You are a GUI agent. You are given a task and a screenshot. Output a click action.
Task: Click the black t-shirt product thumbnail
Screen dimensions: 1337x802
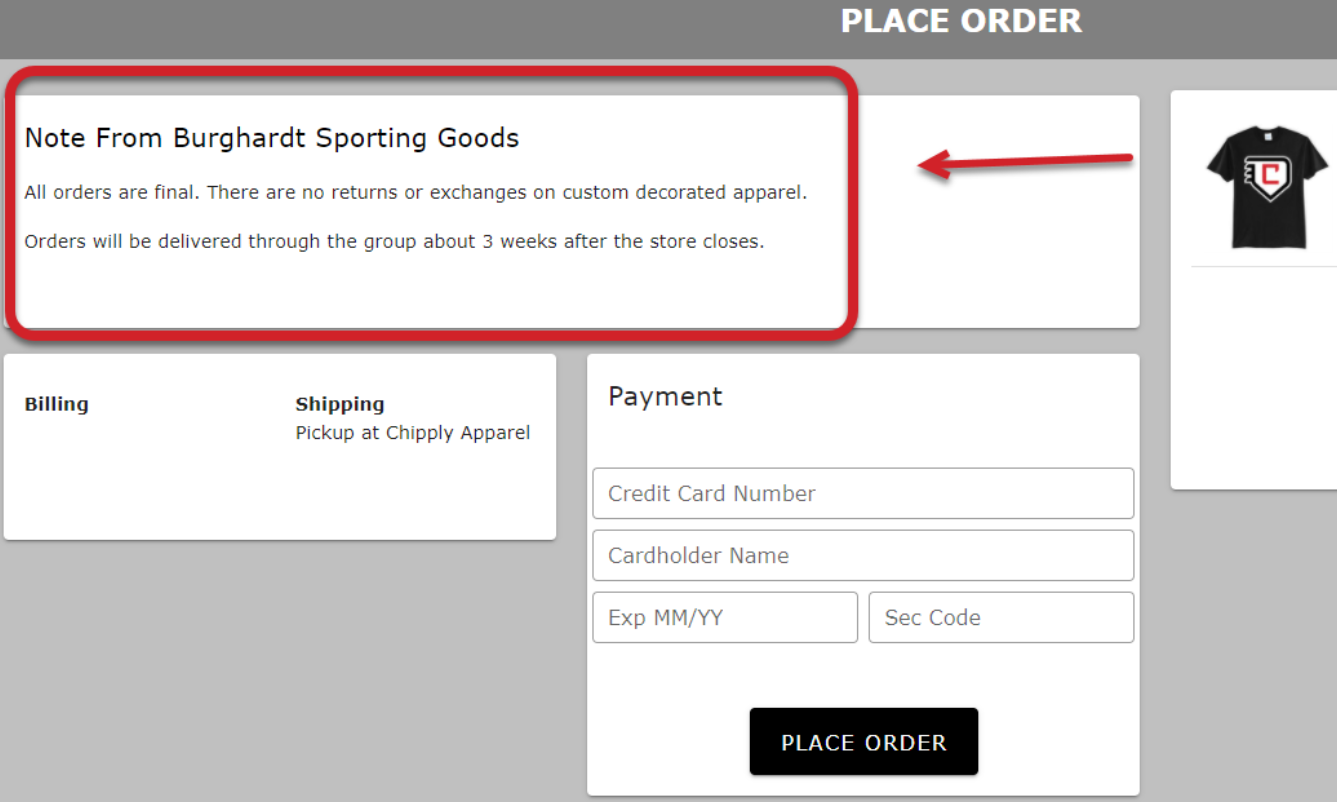tap(1267, 187)
